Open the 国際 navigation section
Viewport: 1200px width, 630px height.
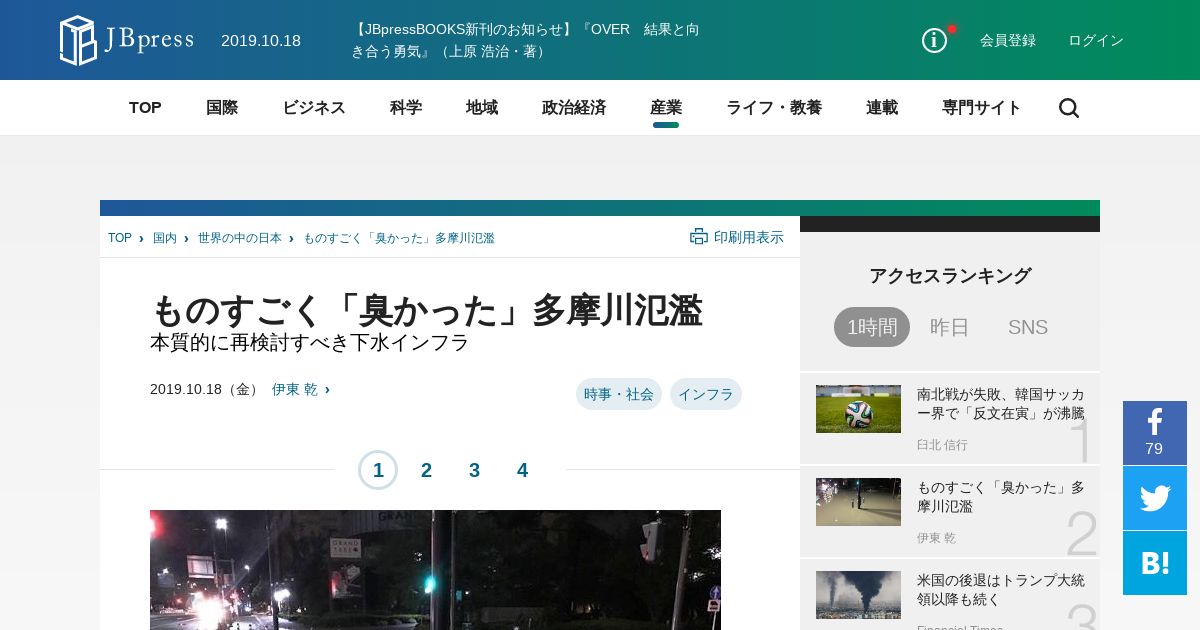tap(222, 108)
